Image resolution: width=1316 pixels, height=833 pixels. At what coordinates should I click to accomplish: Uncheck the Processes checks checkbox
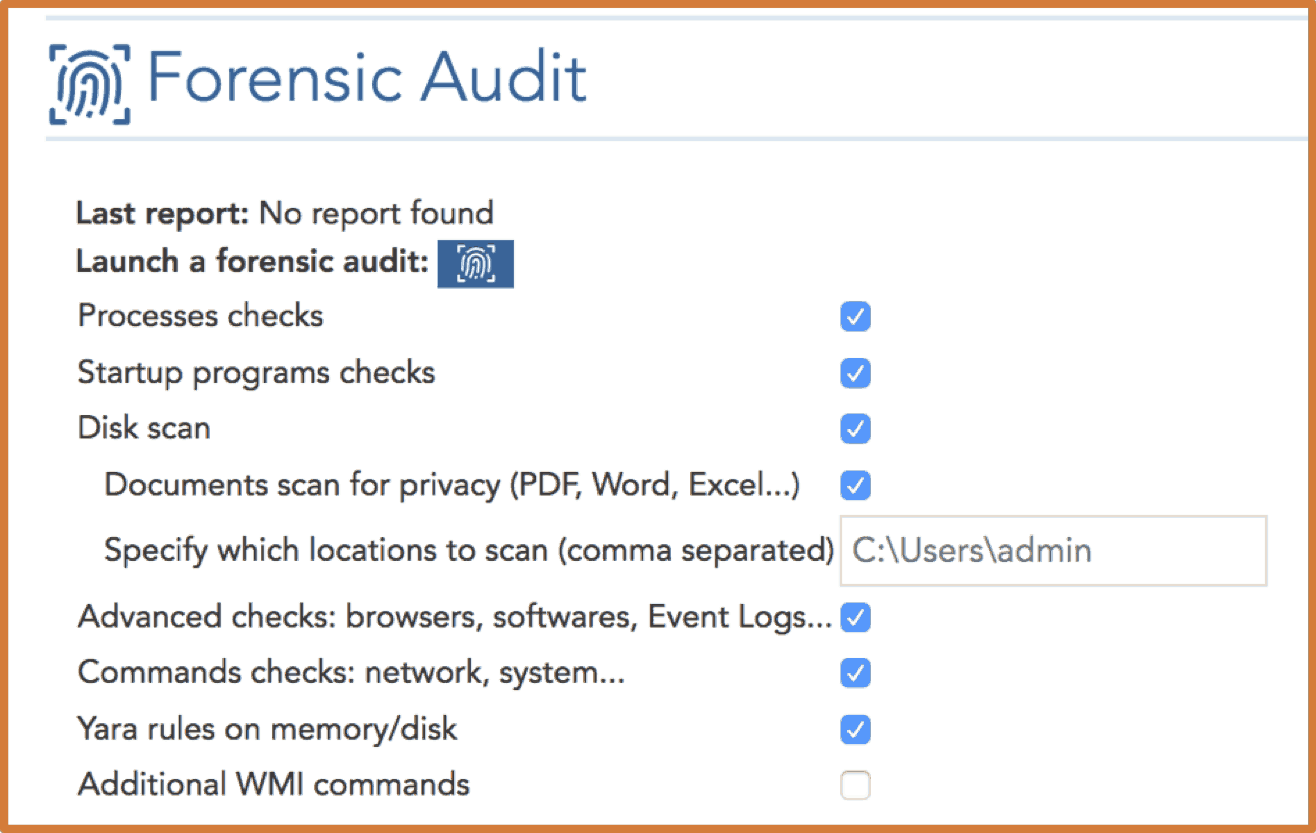(855, 317)
